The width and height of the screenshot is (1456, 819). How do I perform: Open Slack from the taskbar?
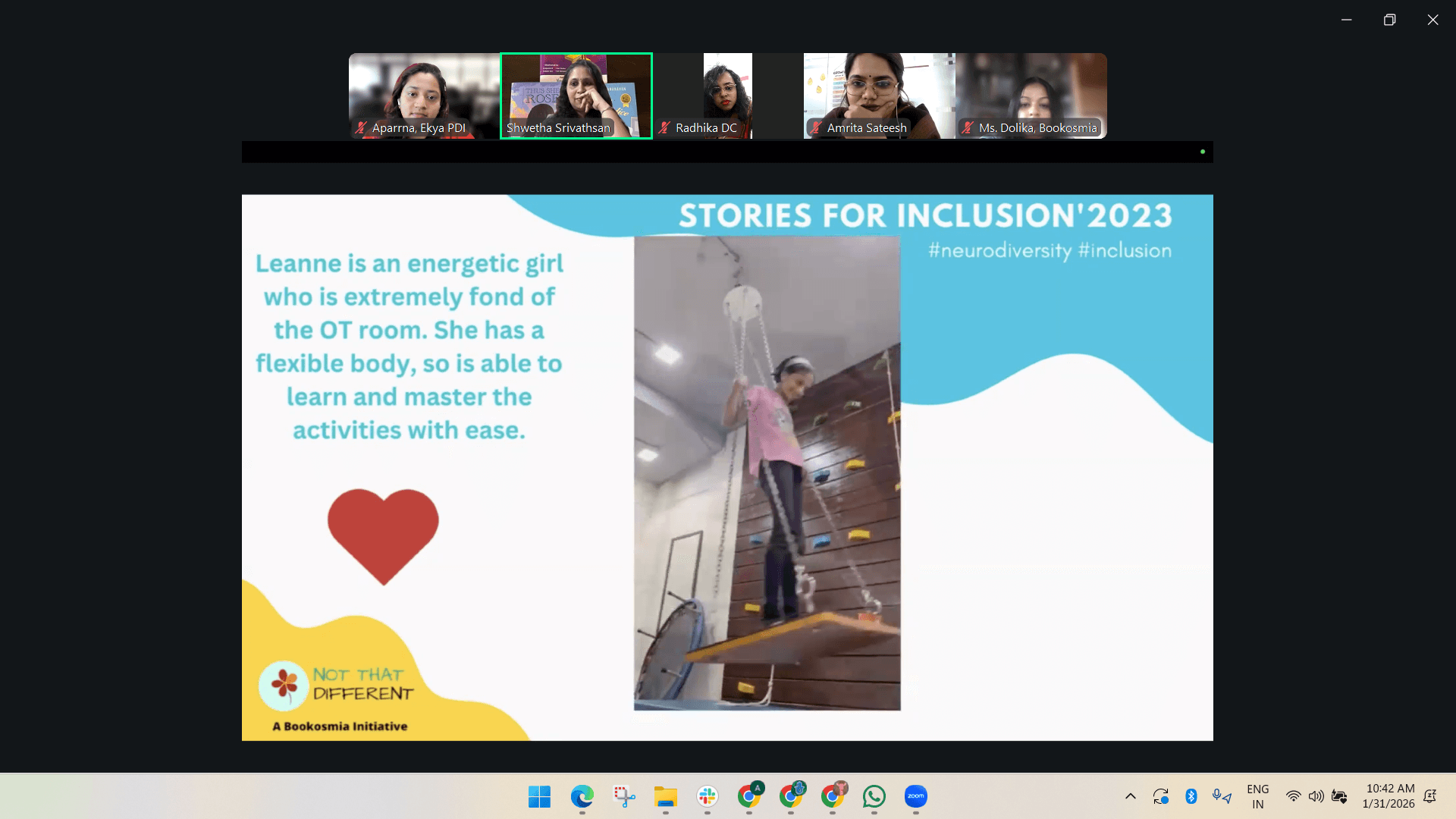pyautogui.click(x=707, y=796)
